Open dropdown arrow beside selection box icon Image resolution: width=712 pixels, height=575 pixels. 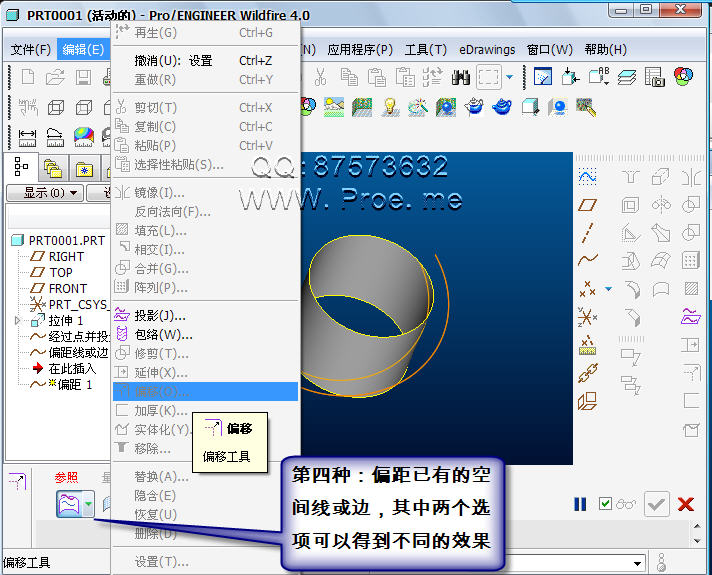(509, 77)
